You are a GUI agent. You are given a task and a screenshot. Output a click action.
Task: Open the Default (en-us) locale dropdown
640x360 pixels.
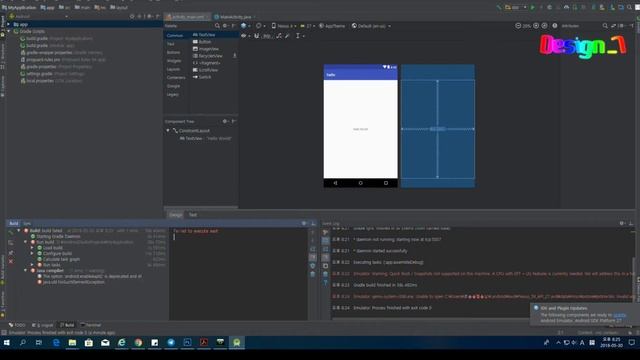pos(371,26)
